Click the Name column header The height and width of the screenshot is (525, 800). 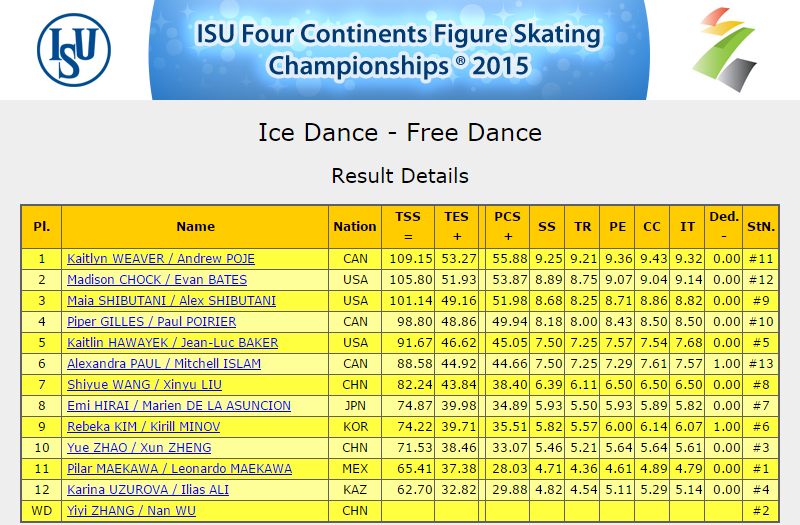click(195, 227)
